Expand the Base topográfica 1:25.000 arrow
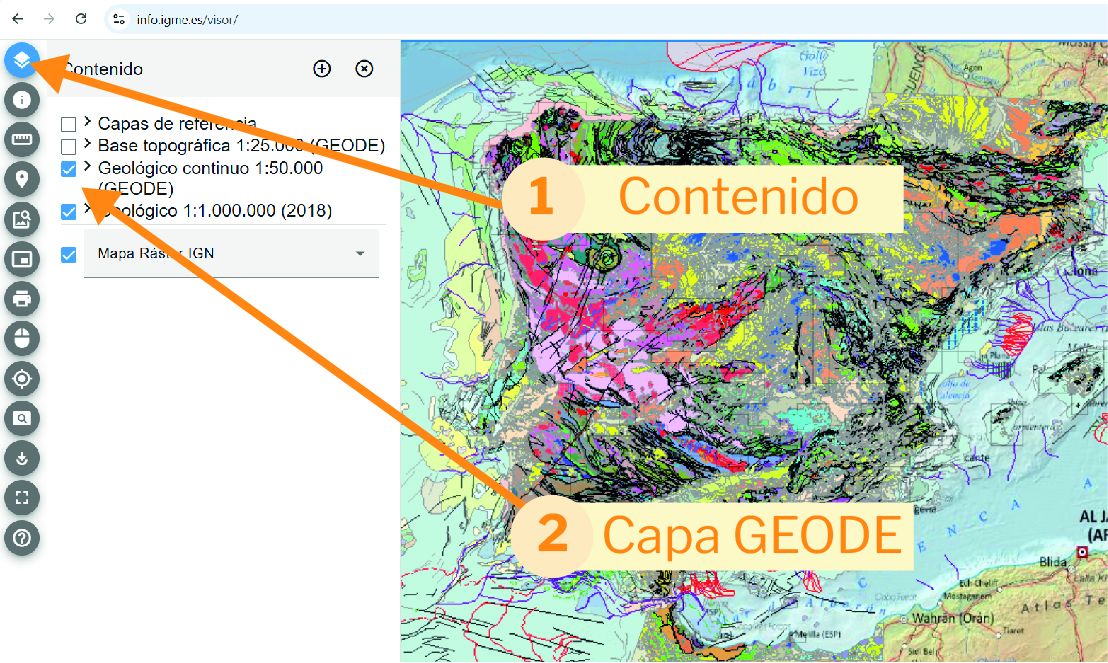Screen dimensions: 1108x663 pos(87,144)
